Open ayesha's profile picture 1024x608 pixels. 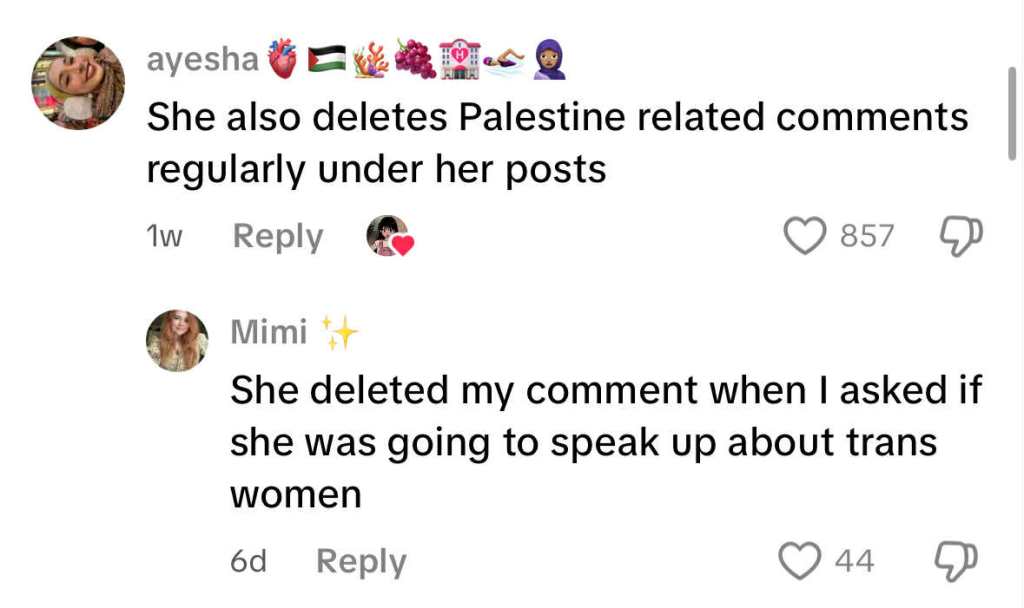(78, 83)
